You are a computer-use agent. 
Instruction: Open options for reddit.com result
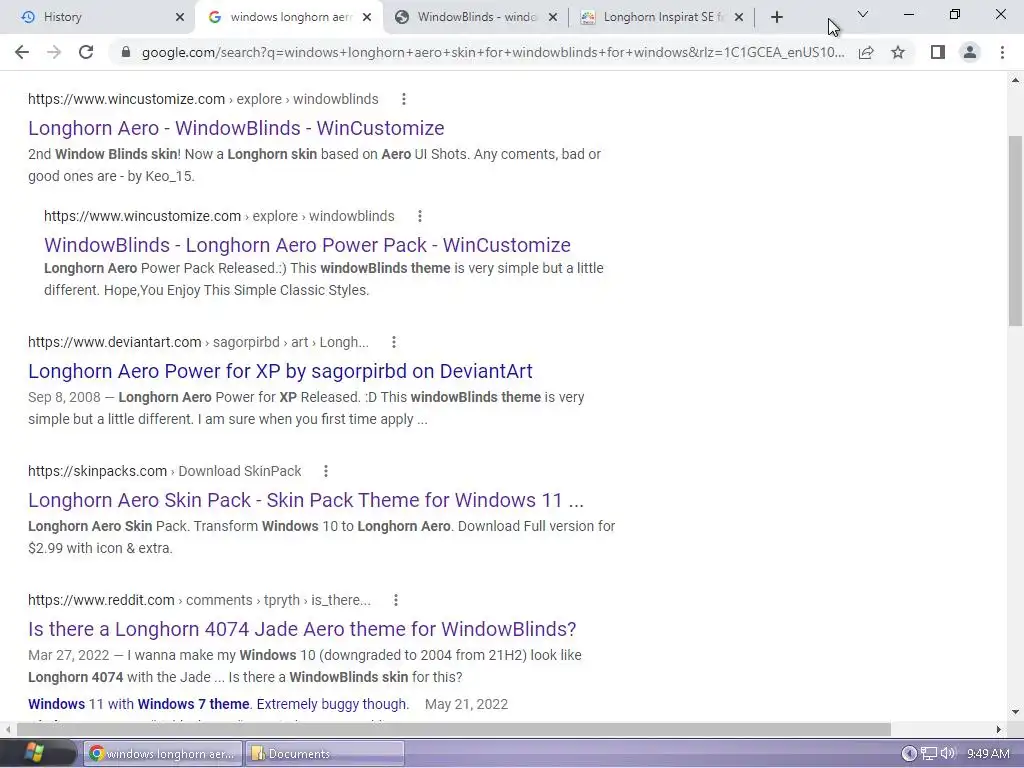396,600
